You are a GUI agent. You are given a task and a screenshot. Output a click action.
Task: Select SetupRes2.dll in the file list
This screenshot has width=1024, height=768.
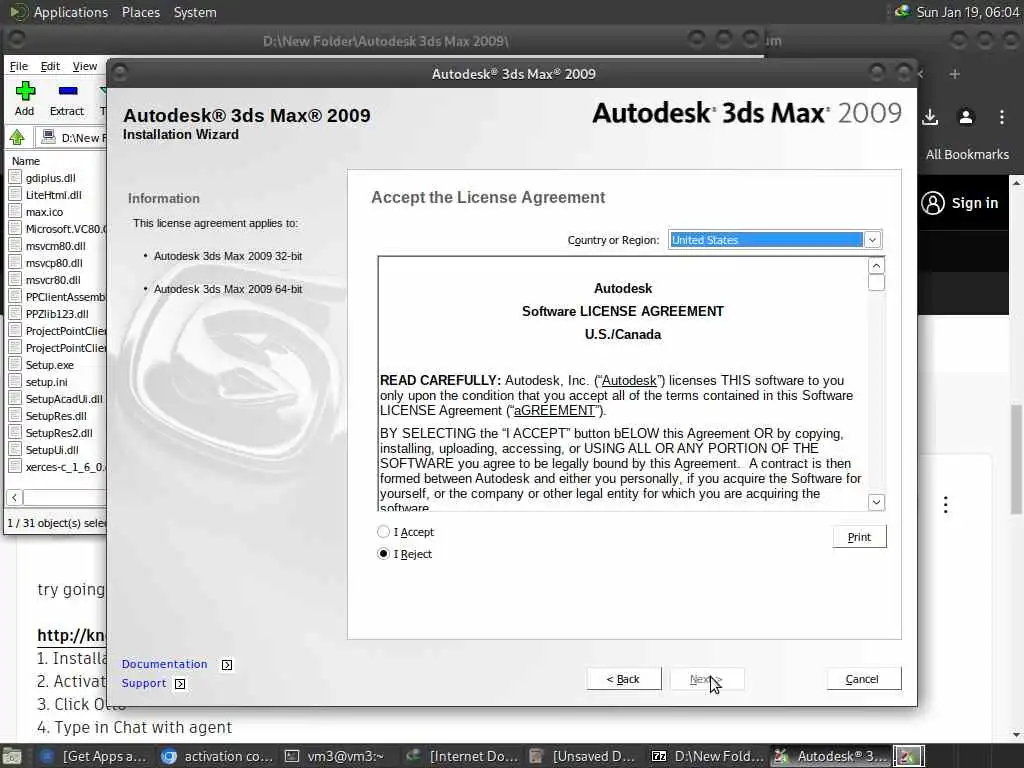point(59,432)
